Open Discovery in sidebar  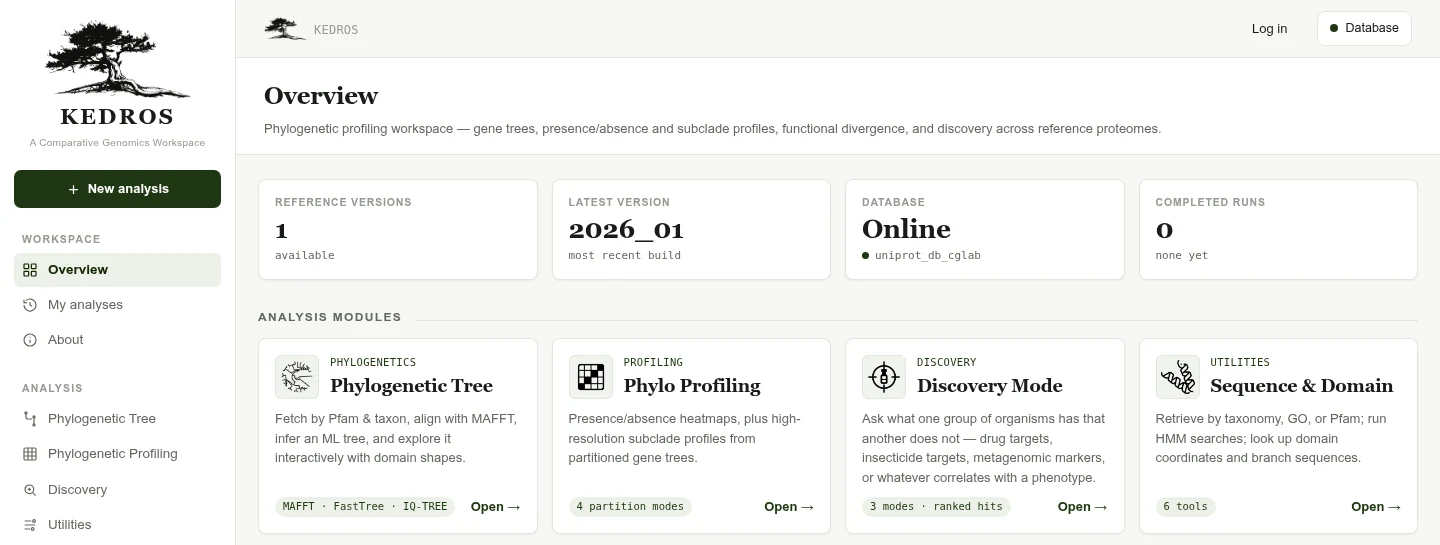pyautogui.click(x=117, y=490)
